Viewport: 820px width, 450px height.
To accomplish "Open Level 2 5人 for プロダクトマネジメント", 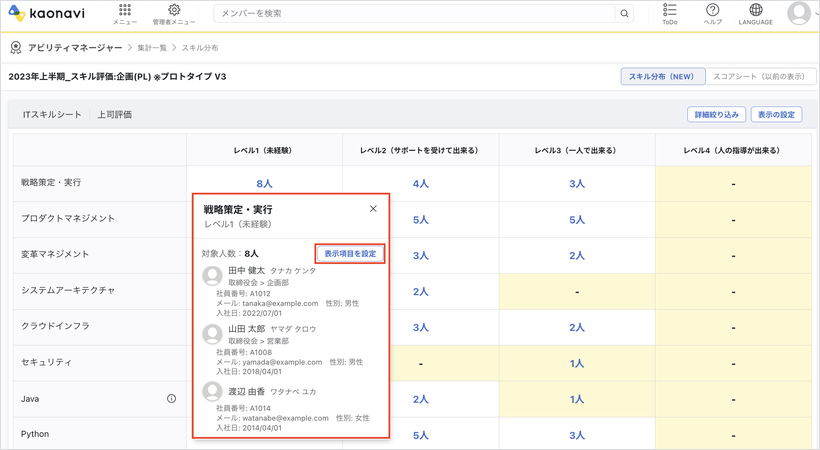I will 420,220.
